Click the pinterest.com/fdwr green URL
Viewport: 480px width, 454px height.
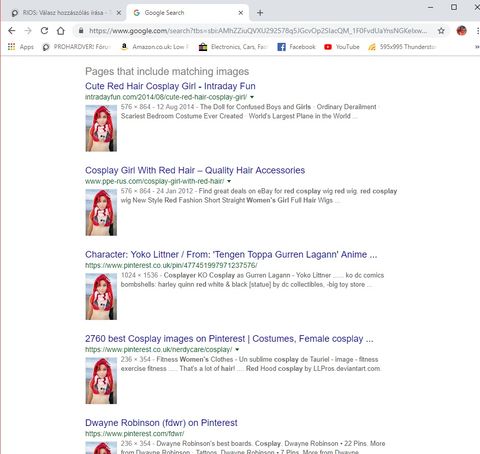(x=134, y=434)
